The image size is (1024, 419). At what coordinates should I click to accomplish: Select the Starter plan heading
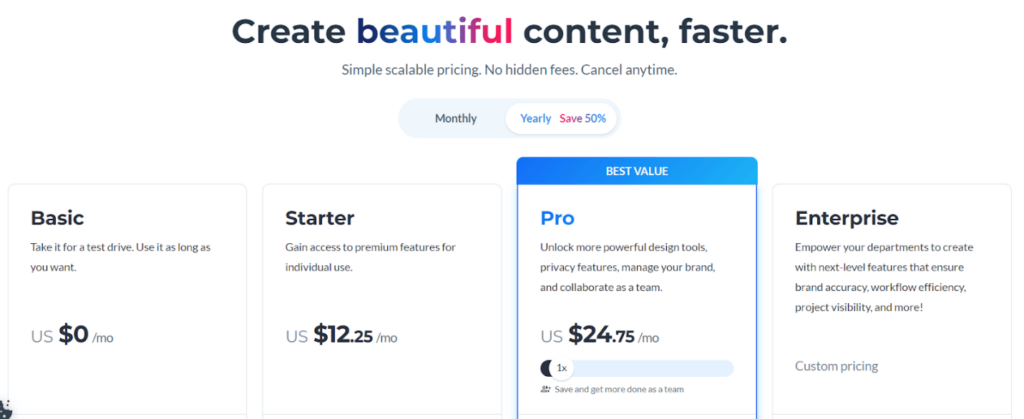[x=320, y=218]
